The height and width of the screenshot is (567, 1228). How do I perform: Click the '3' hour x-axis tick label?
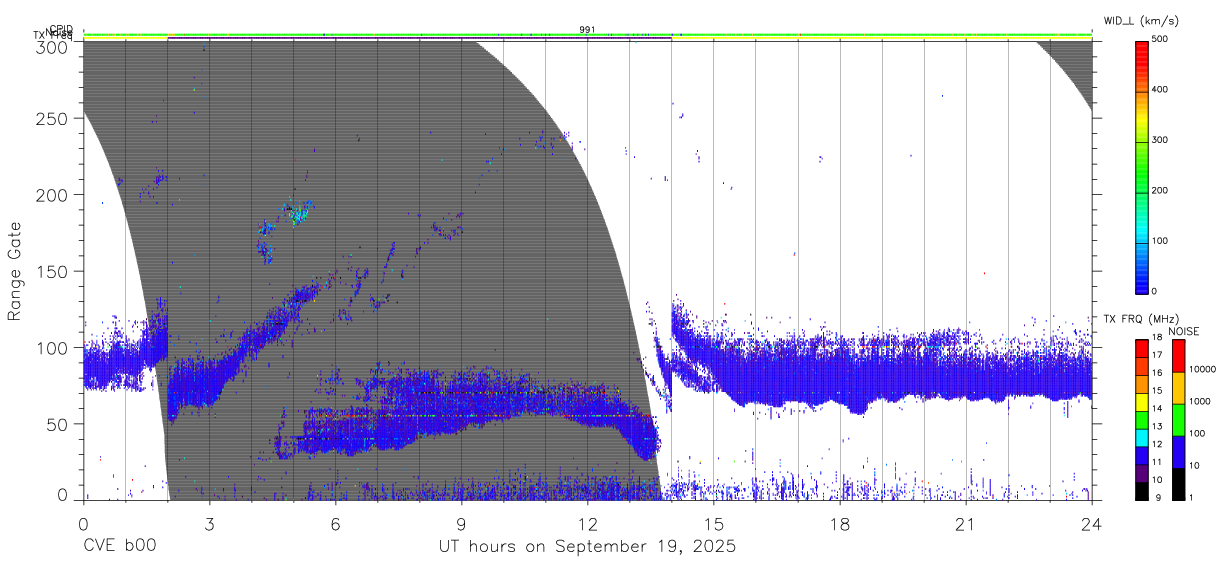(x=209, y=524)
